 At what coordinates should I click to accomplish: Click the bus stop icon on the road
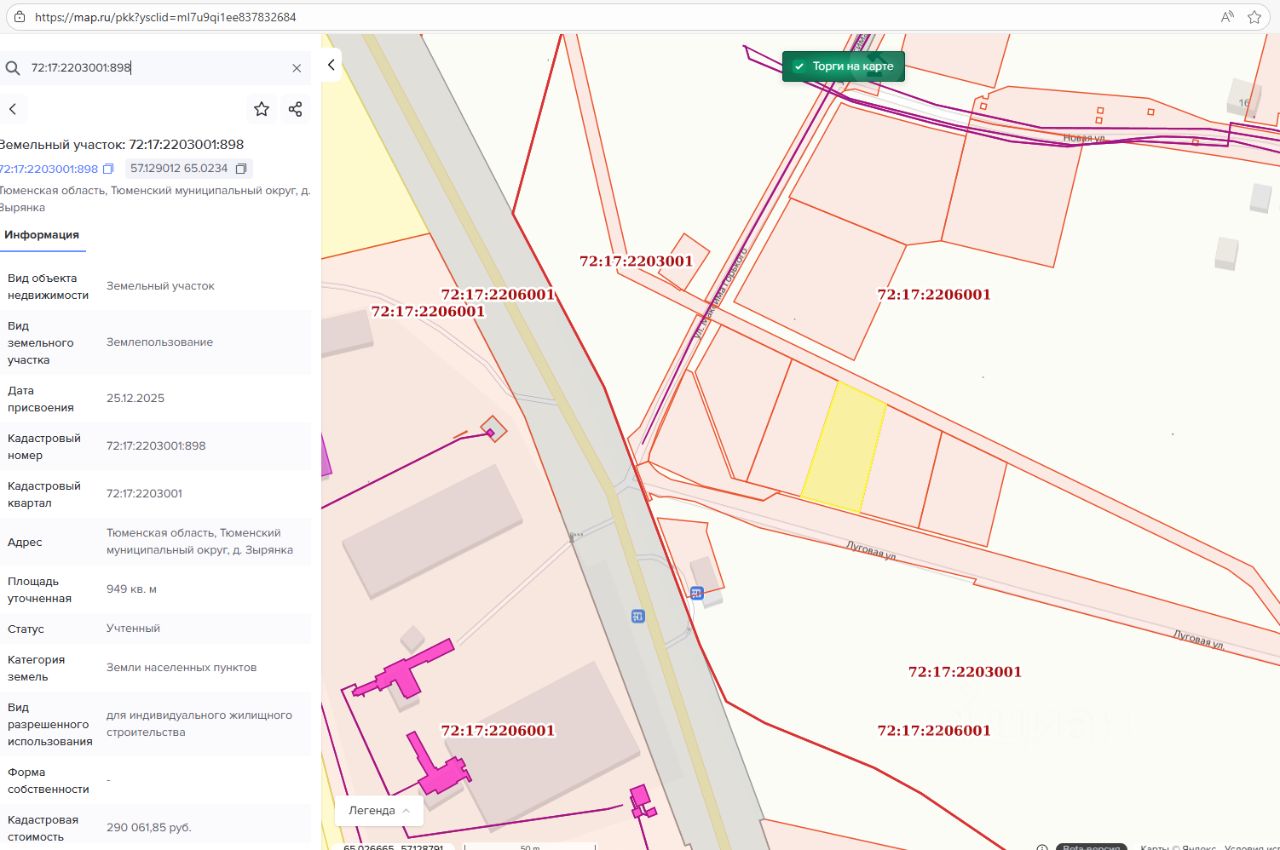click(638, 616)
